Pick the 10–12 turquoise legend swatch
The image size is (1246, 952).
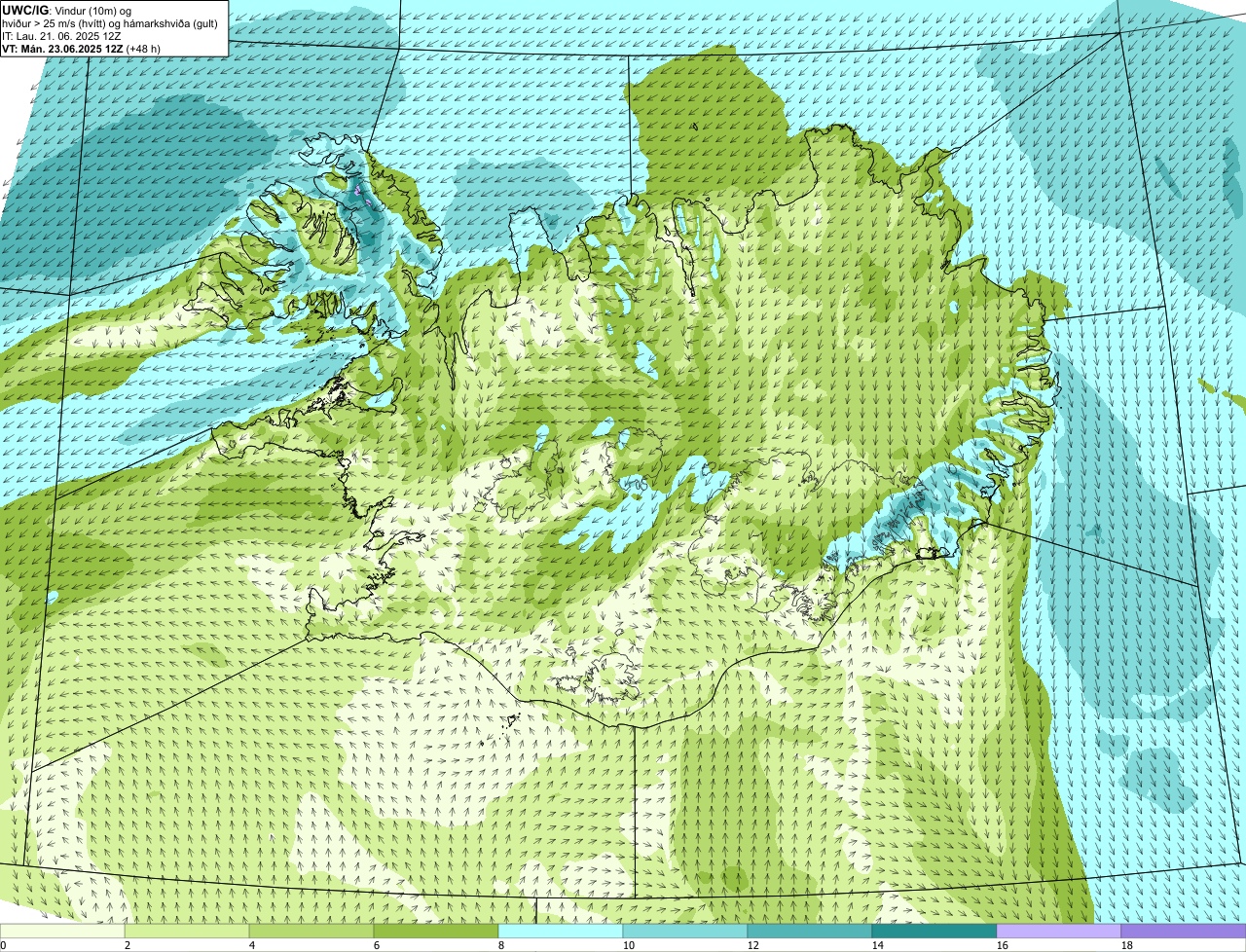coord(685,931)
